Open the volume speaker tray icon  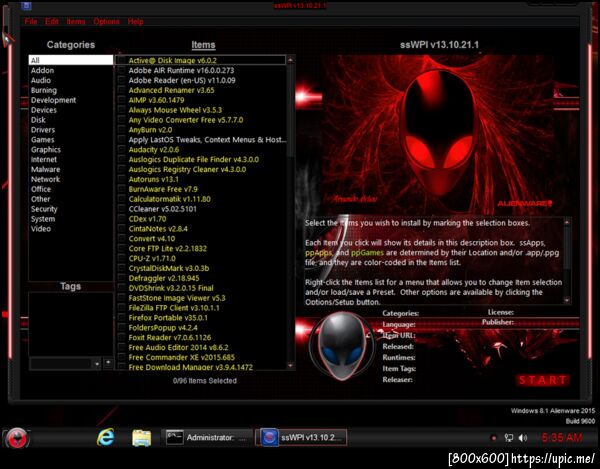click(x=523, y=438)
